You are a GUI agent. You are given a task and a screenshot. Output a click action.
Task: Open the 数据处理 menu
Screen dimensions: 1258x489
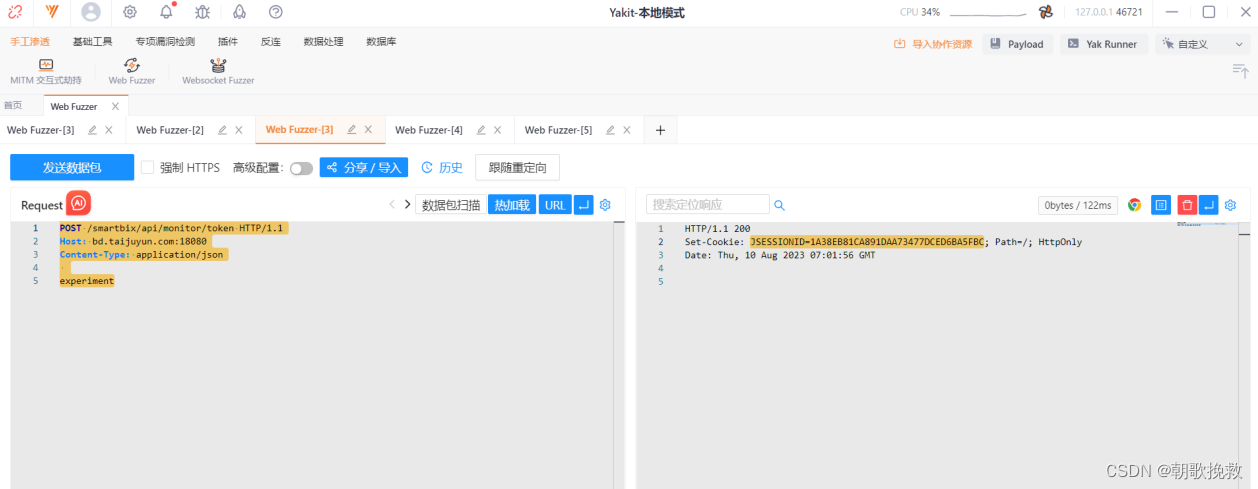323,42
